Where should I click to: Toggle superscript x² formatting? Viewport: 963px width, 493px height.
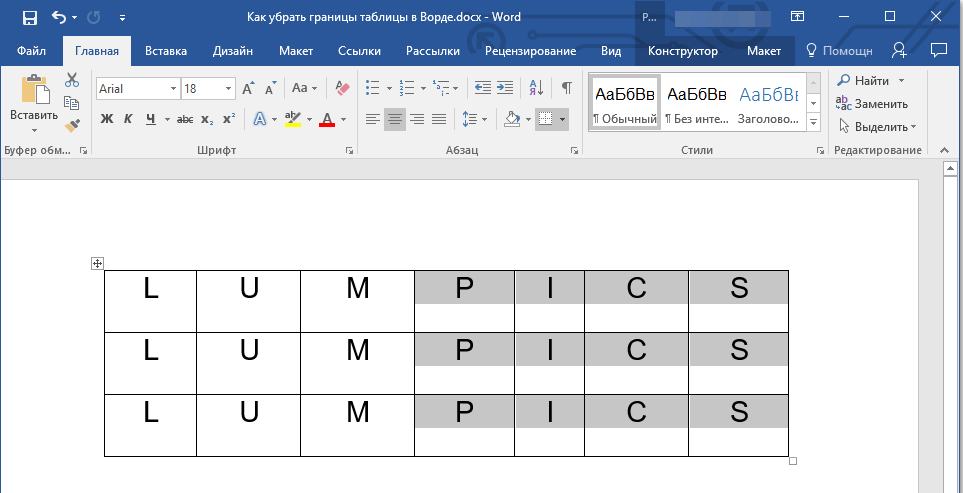(x=228, y=119)
